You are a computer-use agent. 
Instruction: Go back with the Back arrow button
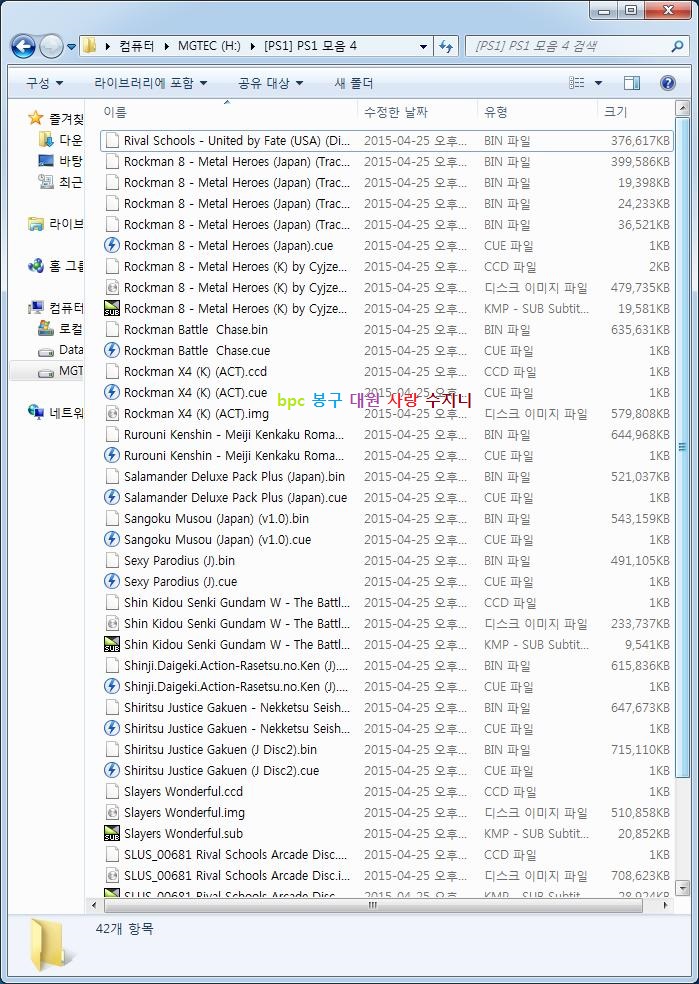(x=23, y=46)
